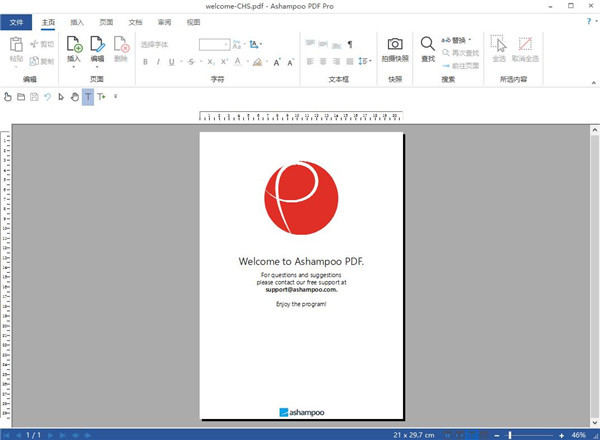Toggle the active text edit tool
The width and height of the screenshot is (600, 440).
pos(88,97)
